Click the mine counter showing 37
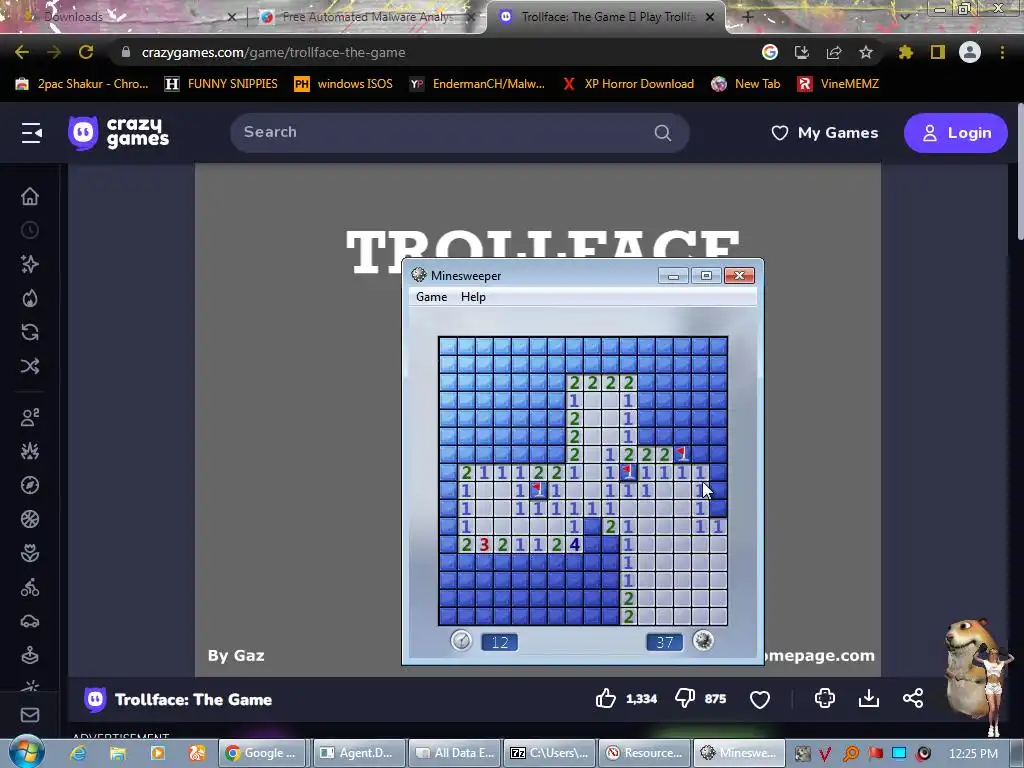1024x768 pixels. click(x=664, y=642)
